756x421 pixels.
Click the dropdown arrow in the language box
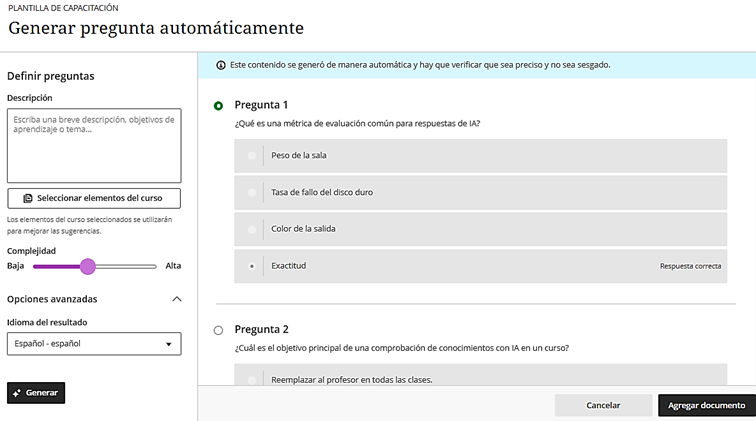[168, 345]
